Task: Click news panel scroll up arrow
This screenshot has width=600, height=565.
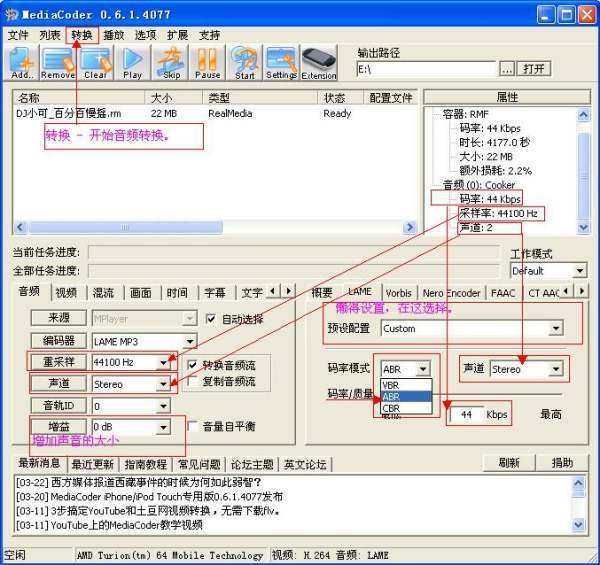Action: (x=578, y=483)
